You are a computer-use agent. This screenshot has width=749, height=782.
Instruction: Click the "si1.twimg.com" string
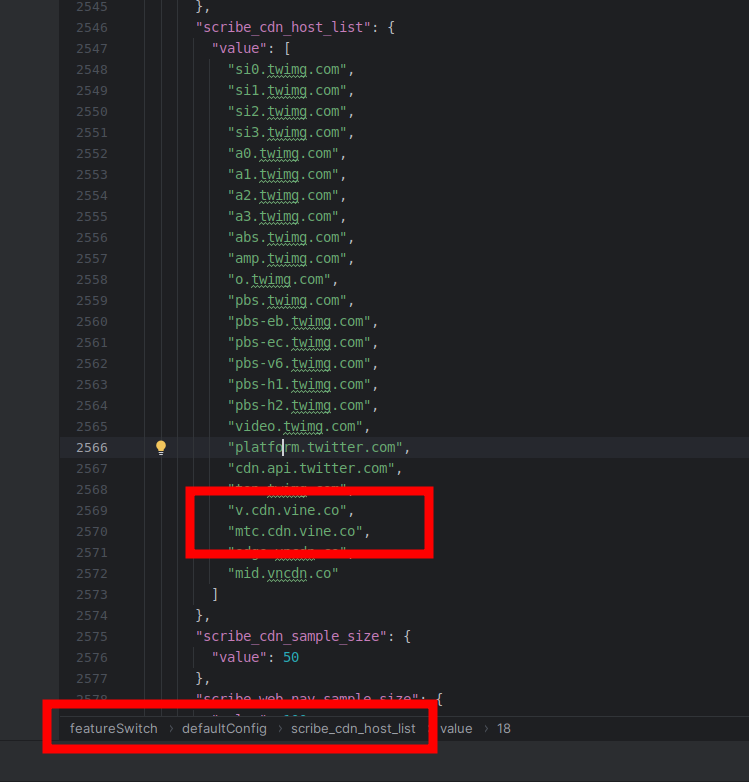(x=287, y=90)
